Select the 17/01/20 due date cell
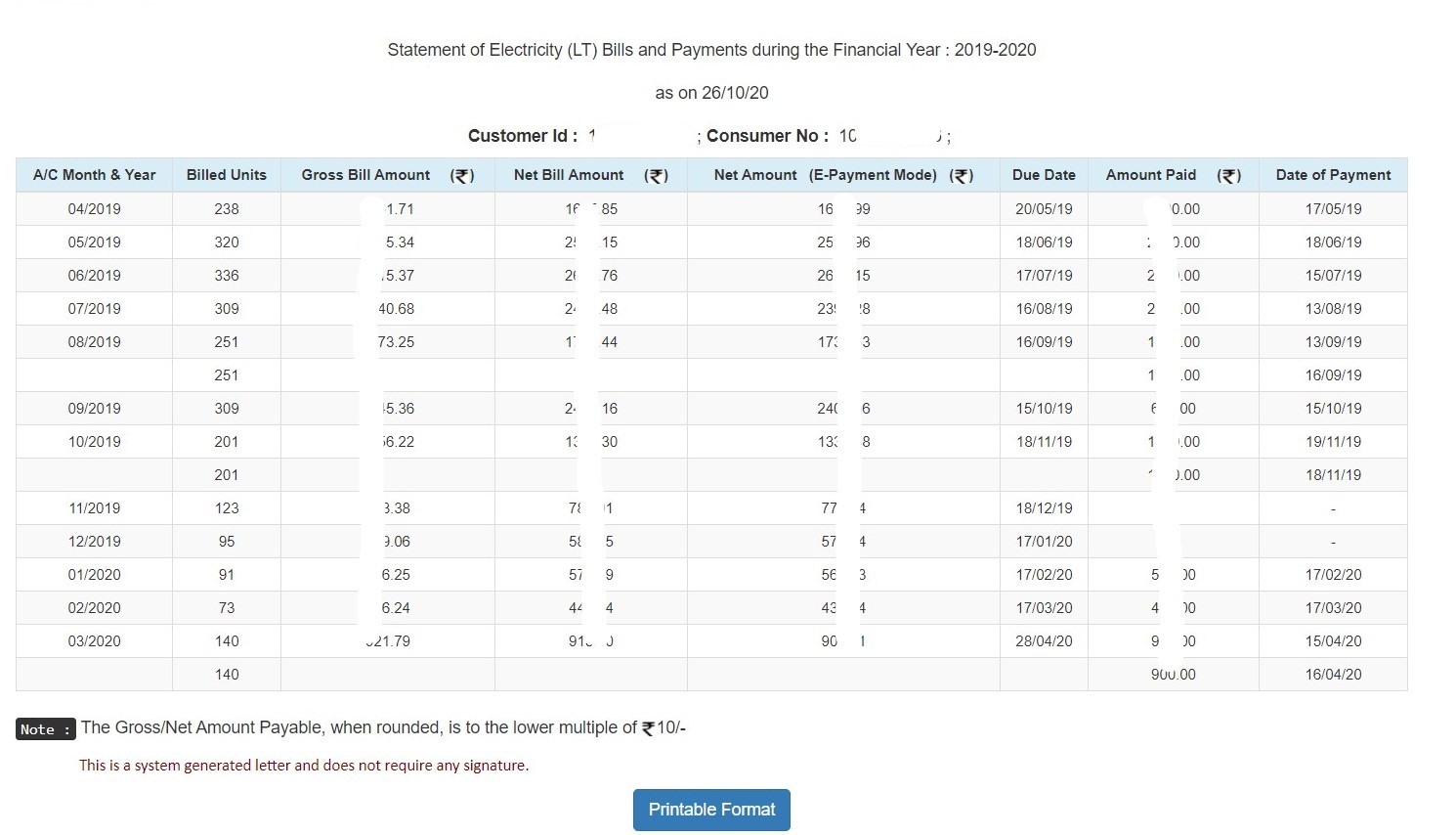The height and width of the screenshot is (835, 1456). click(x=1044, y=542)
